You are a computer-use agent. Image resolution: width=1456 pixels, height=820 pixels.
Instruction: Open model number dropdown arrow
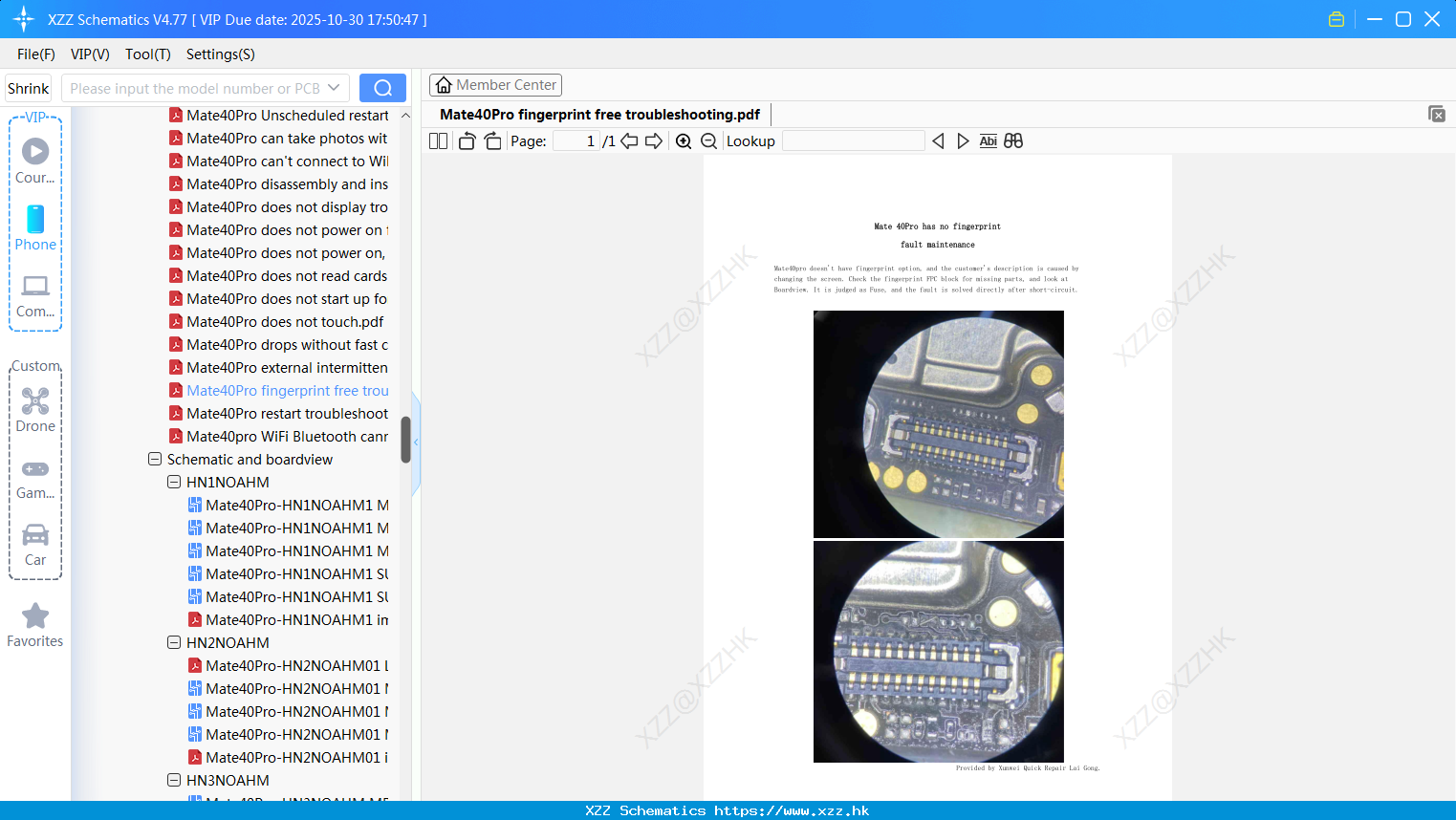[334, 88]
